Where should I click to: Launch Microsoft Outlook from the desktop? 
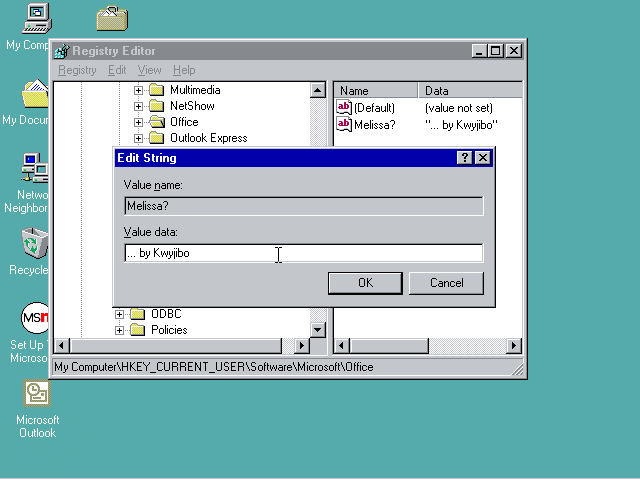pyautogui.click(x=37, y=393)
